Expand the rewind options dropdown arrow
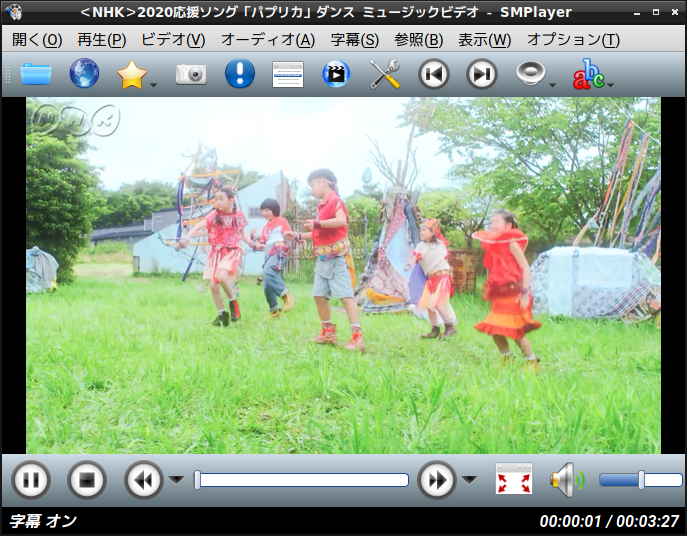This screenshot has width=687, height=536. coord(176,480)
